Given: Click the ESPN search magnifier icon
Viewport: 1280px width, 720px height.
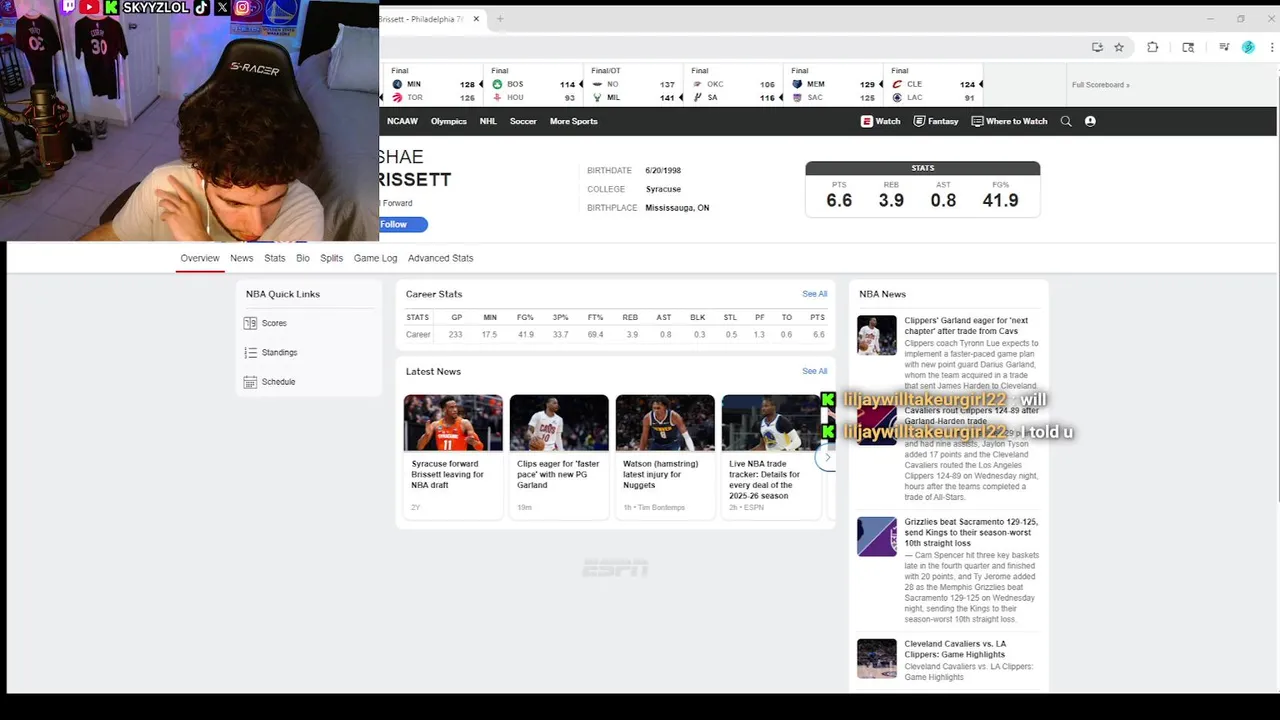Looking at the screenshot, I should pyautogui.click(x=1066, y=121).
